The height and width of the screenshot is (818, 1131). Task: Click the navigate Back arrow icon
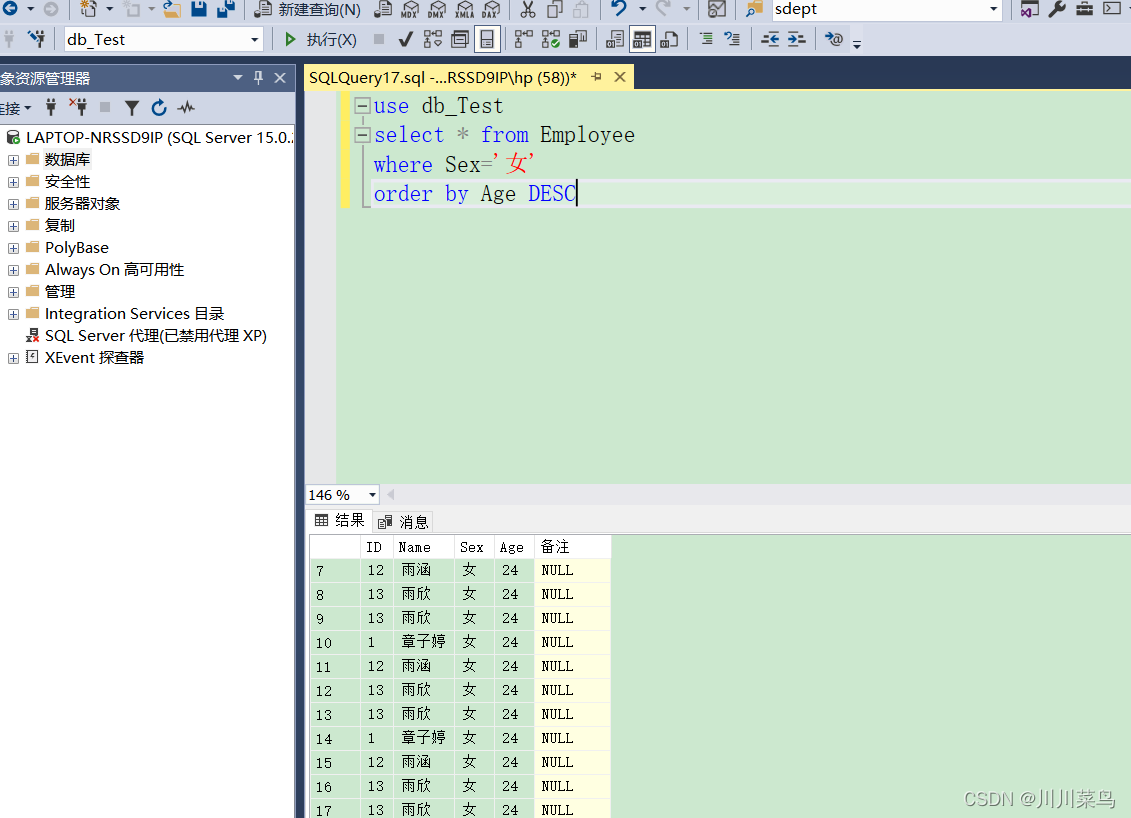click(11, 9)
